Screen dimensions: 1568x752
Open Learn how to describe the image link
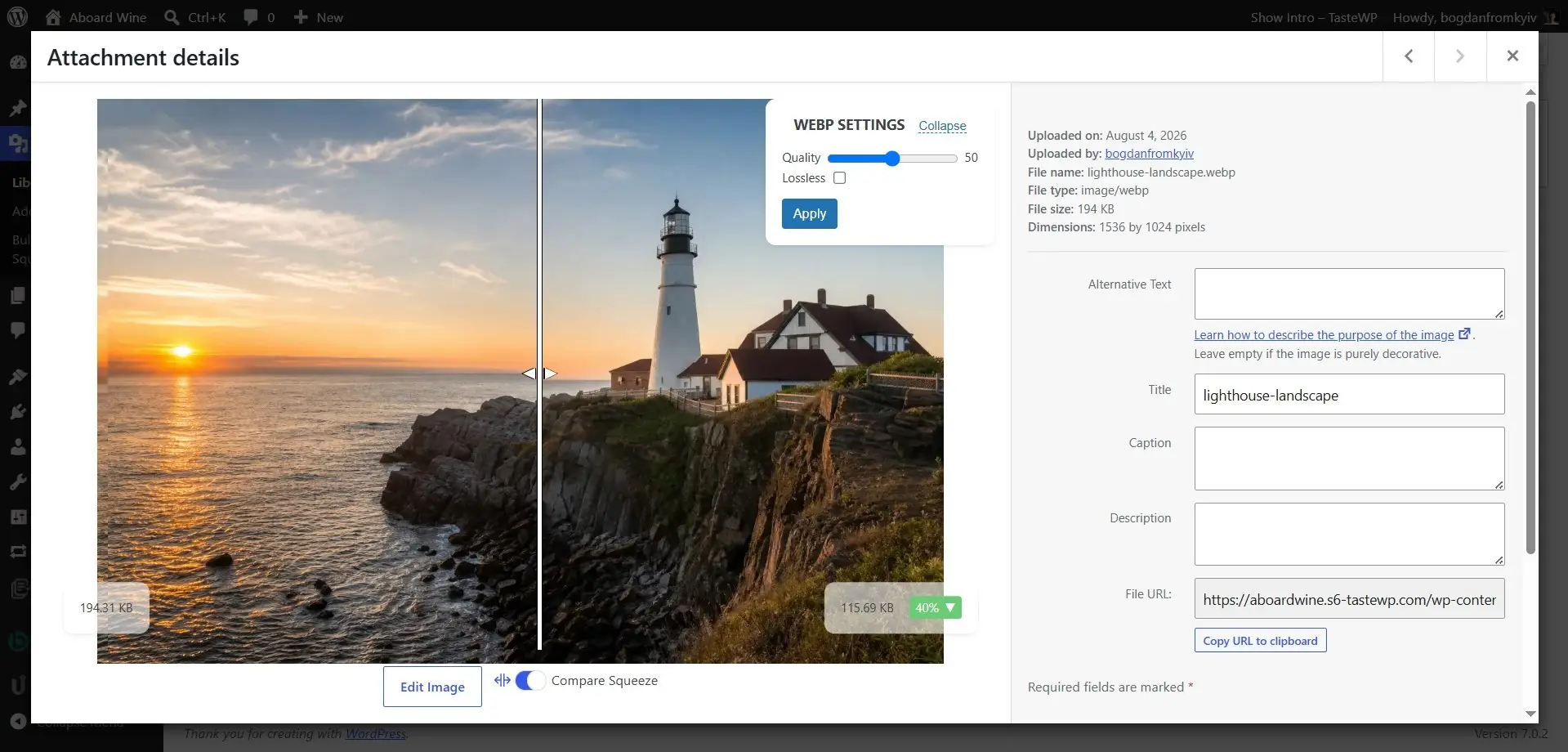tap(1324, 335)
